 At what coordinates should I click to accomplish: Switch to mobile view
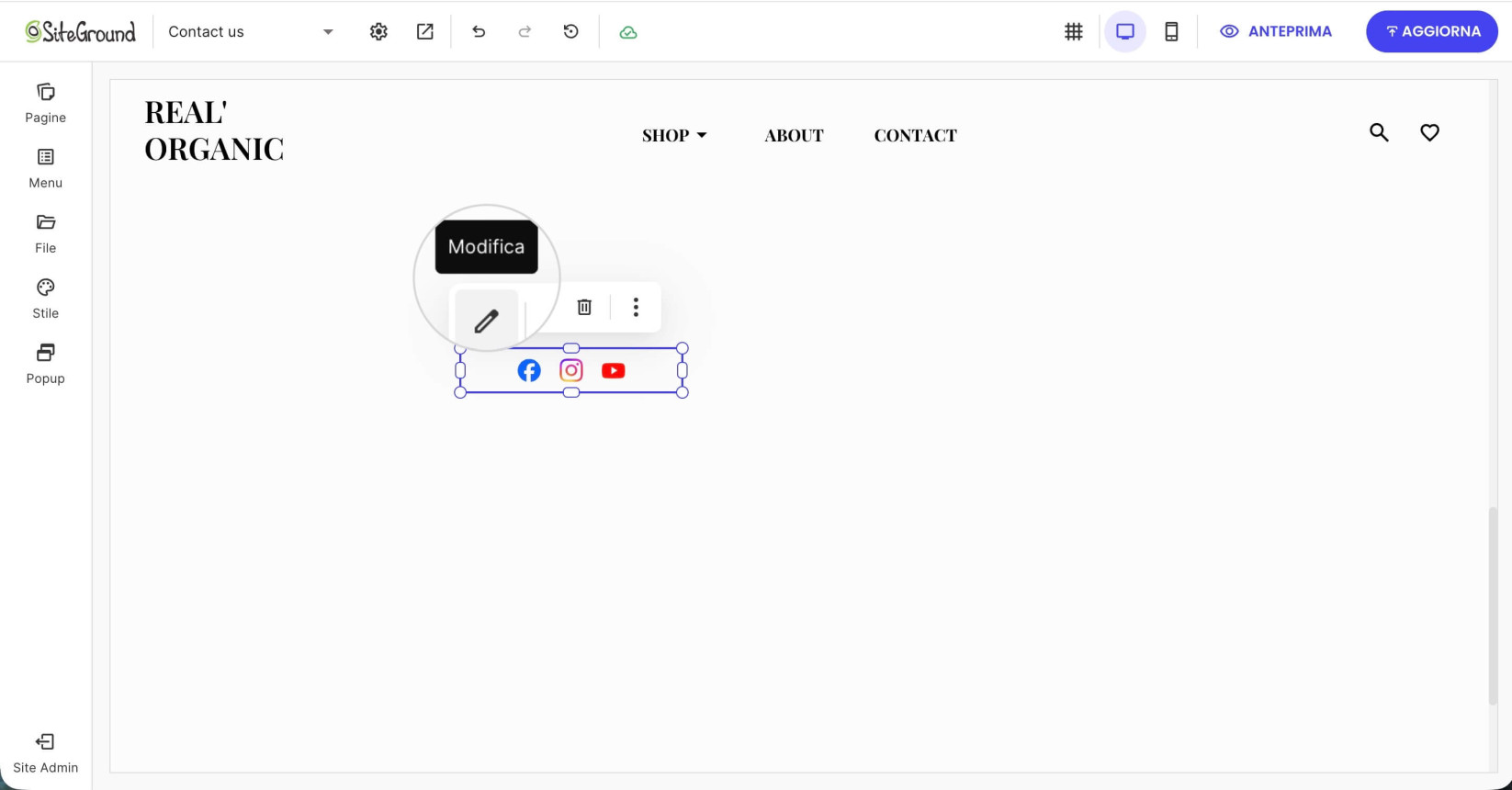pyautogui.click(x=1171, y=31)
